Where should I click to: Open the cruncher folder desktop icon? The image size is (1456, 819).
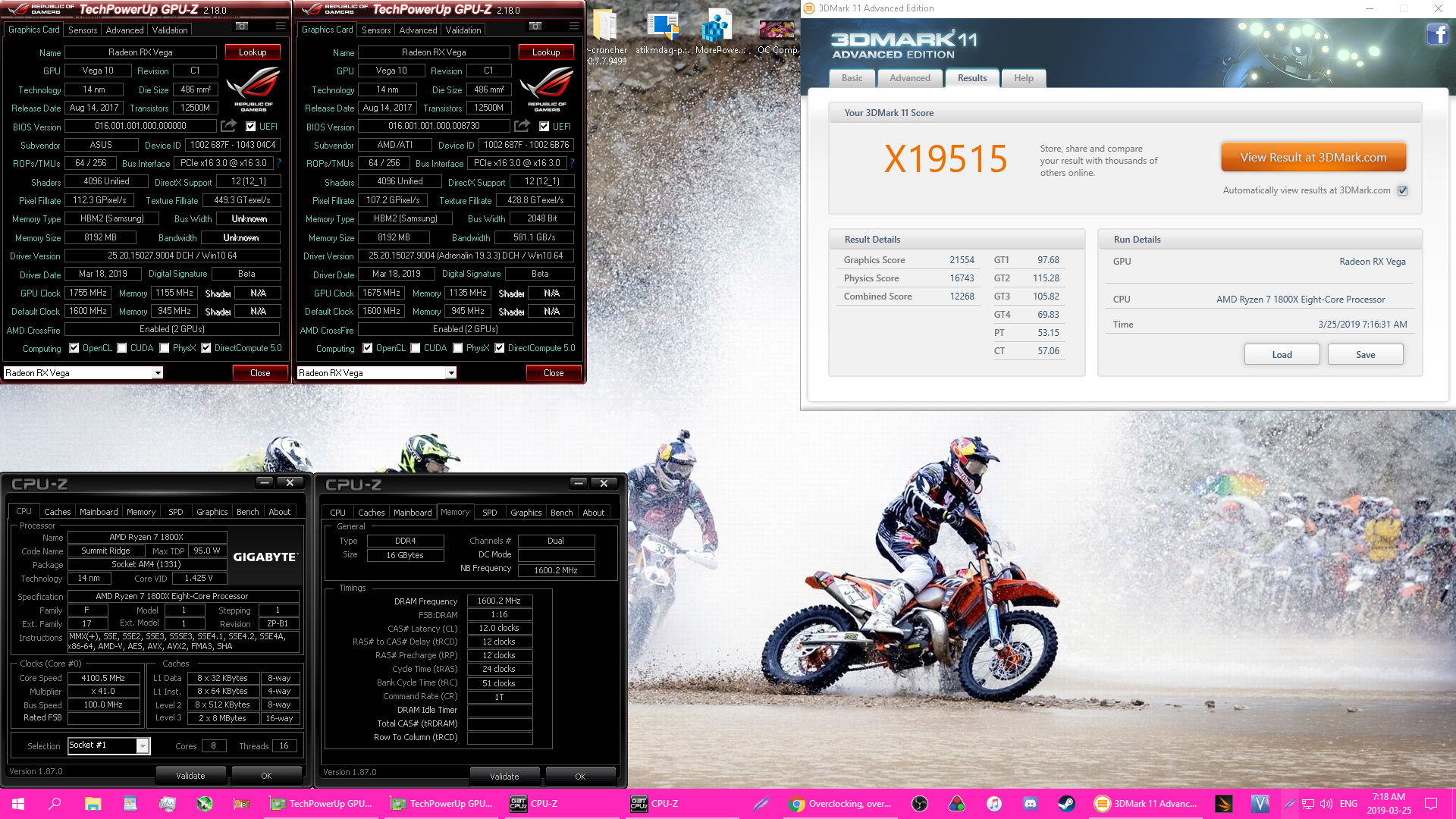coord(607,36)
